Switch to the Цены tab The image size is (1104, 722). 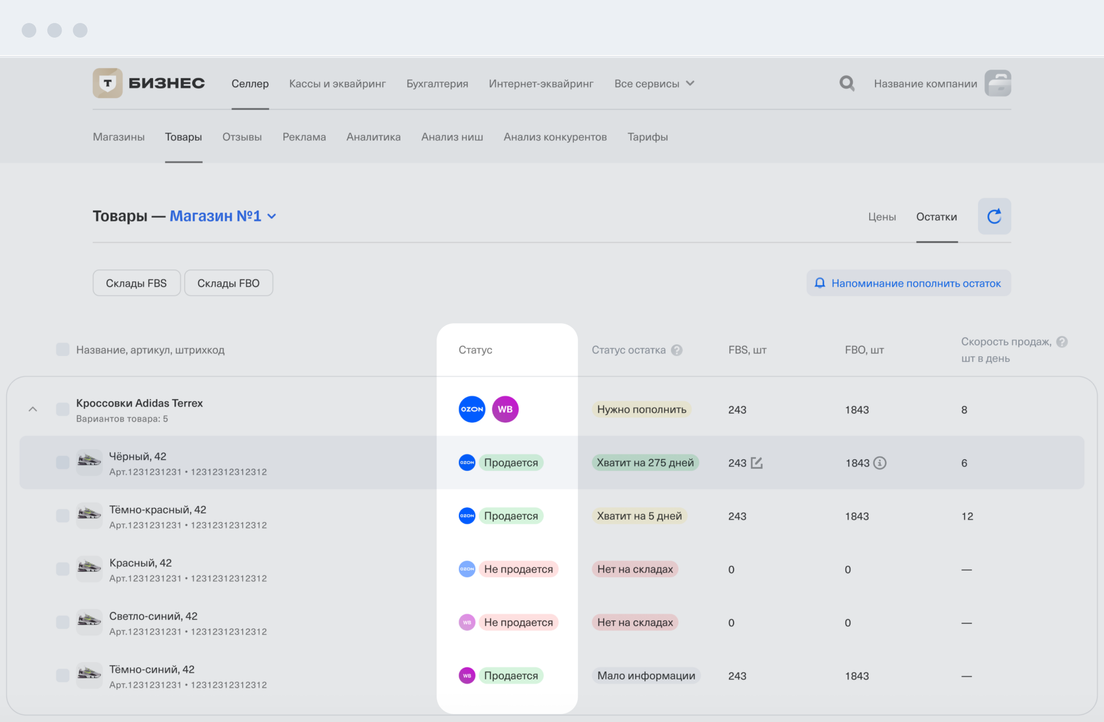coord(881,217)
